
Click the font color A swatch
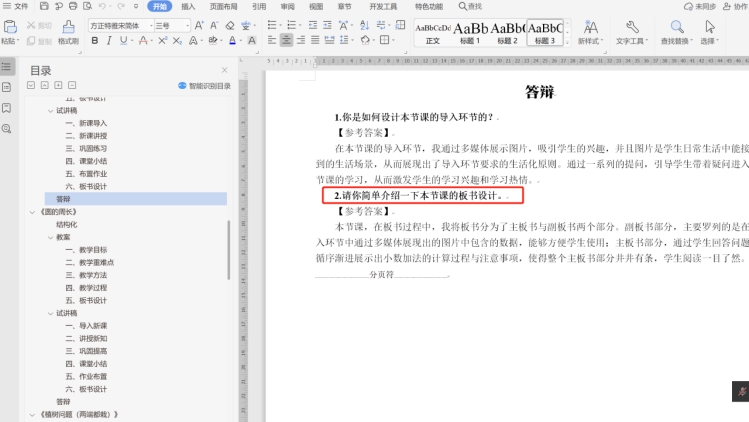click(233, 41)
